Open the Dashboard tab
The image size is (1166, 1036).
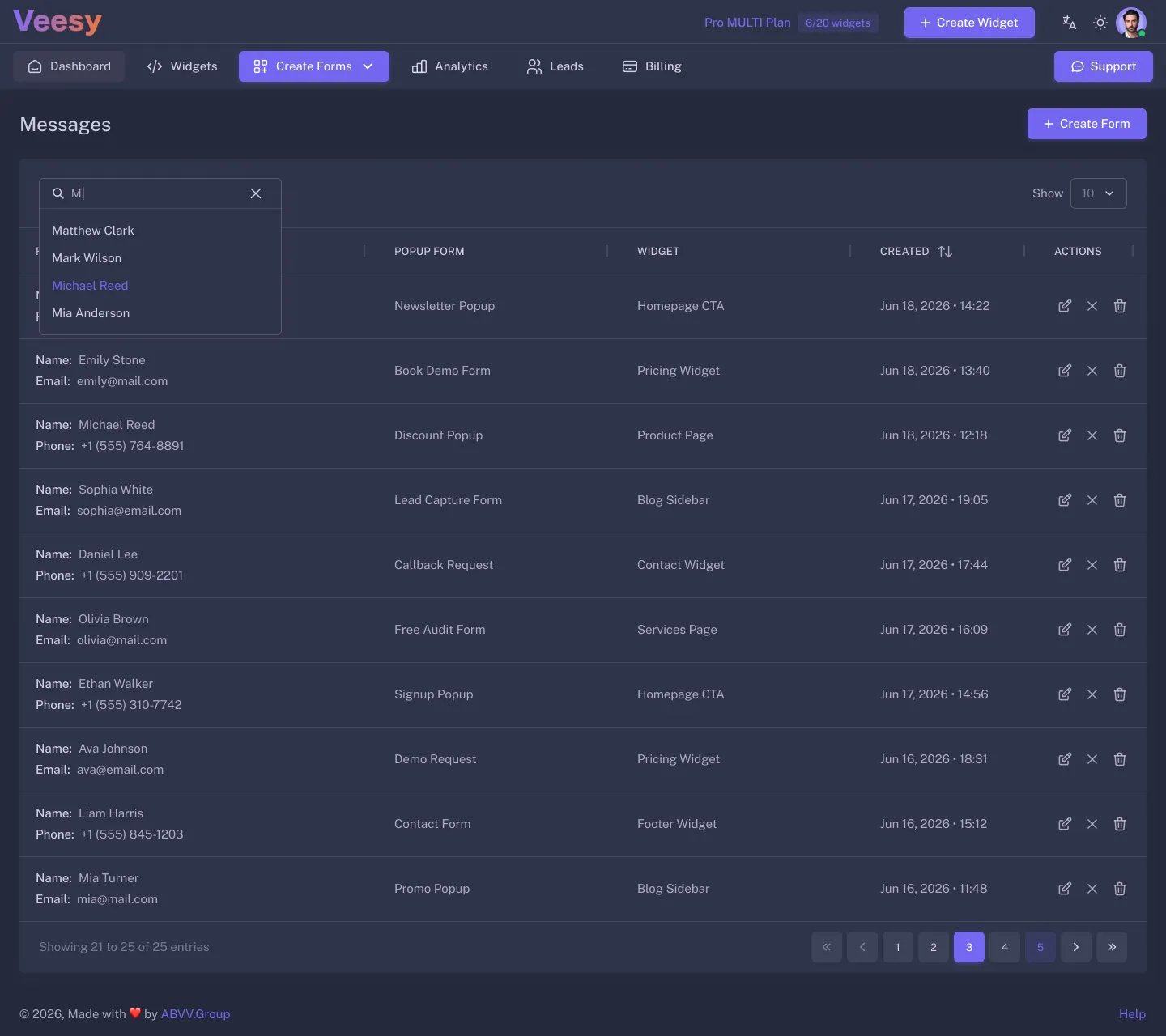pyautogui.click(x=69, y=66)
